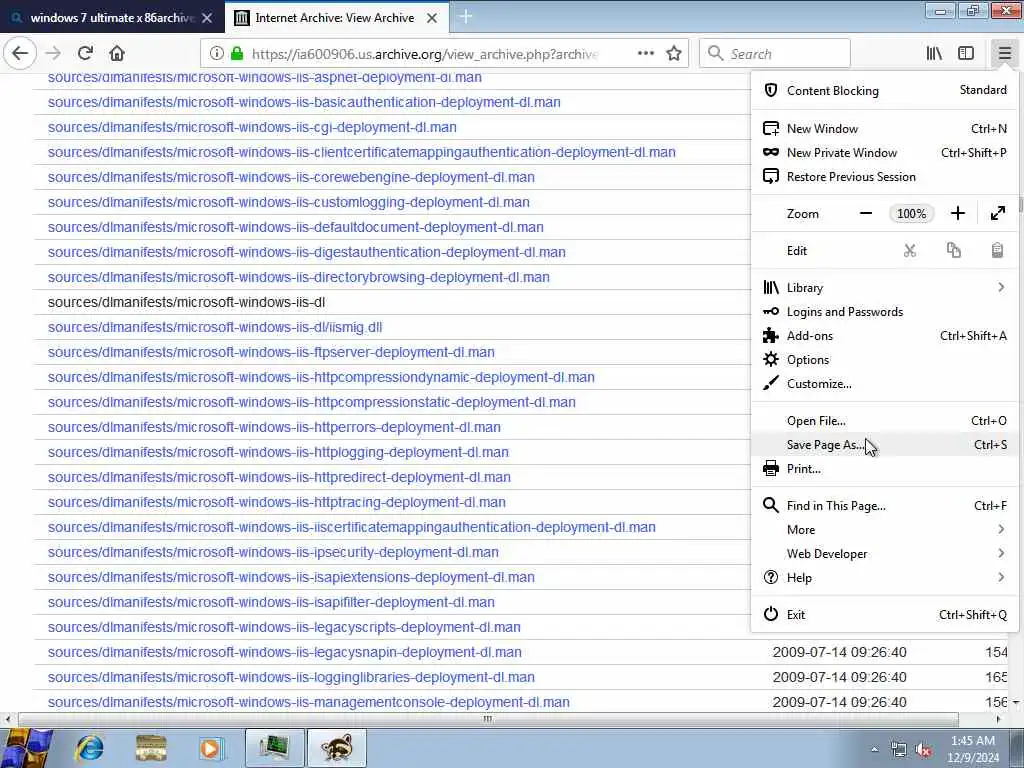
Task: Click the address bar URL field
Action: [x=424, y=54]
